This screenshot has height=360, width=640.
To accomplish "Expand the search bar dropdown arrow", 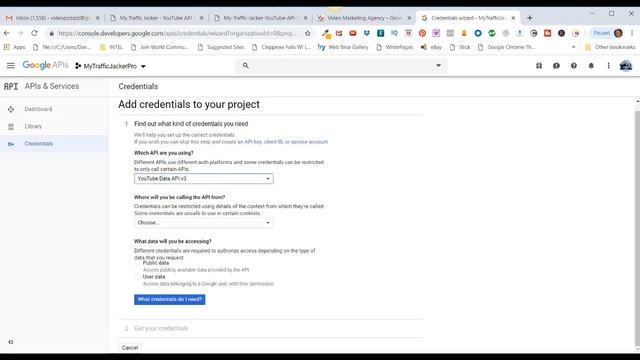I will (438, 65).
